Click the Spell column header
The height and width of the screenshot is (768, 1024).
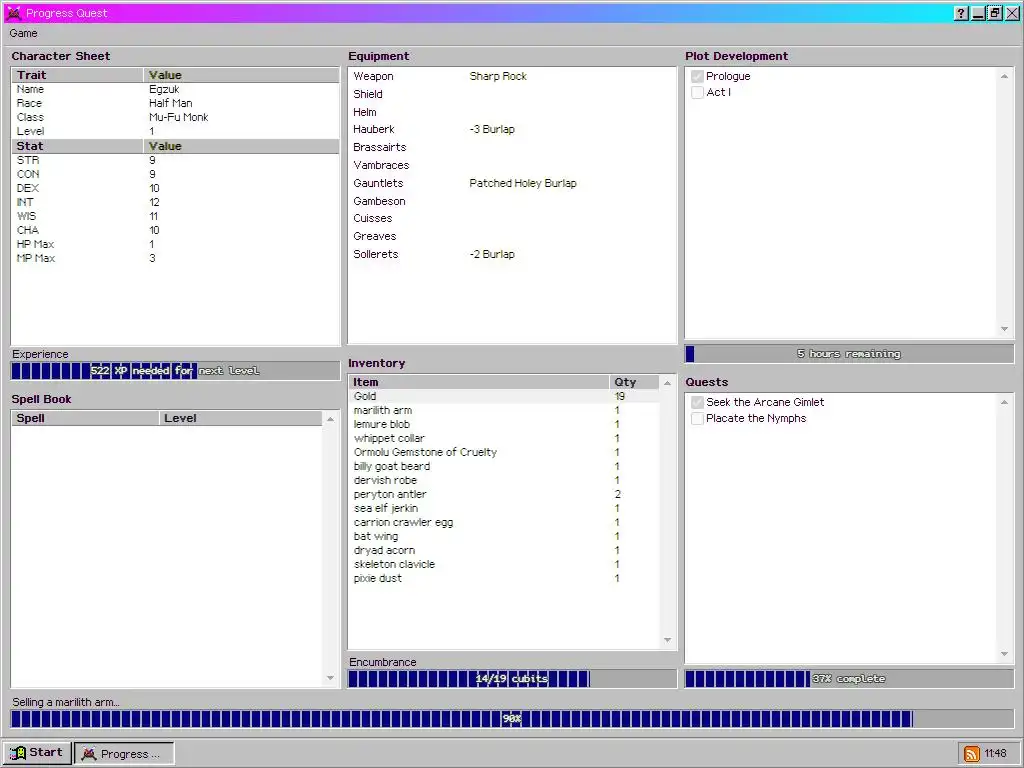click(86, 419)
